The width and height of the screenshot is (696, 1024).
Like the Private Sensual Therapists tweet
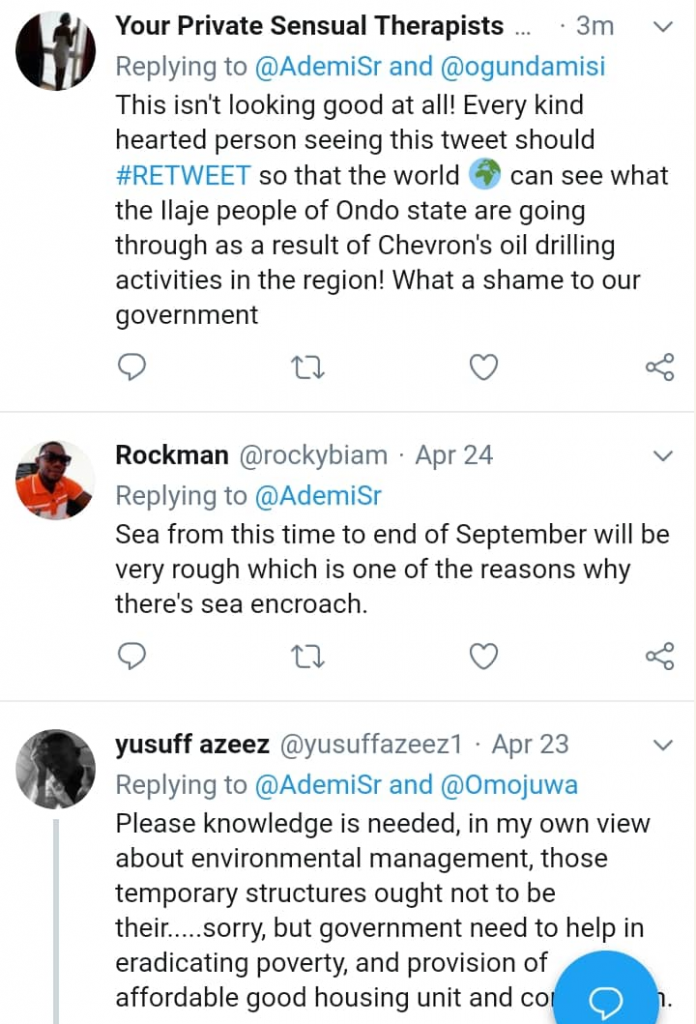click(x=484, y=368)
